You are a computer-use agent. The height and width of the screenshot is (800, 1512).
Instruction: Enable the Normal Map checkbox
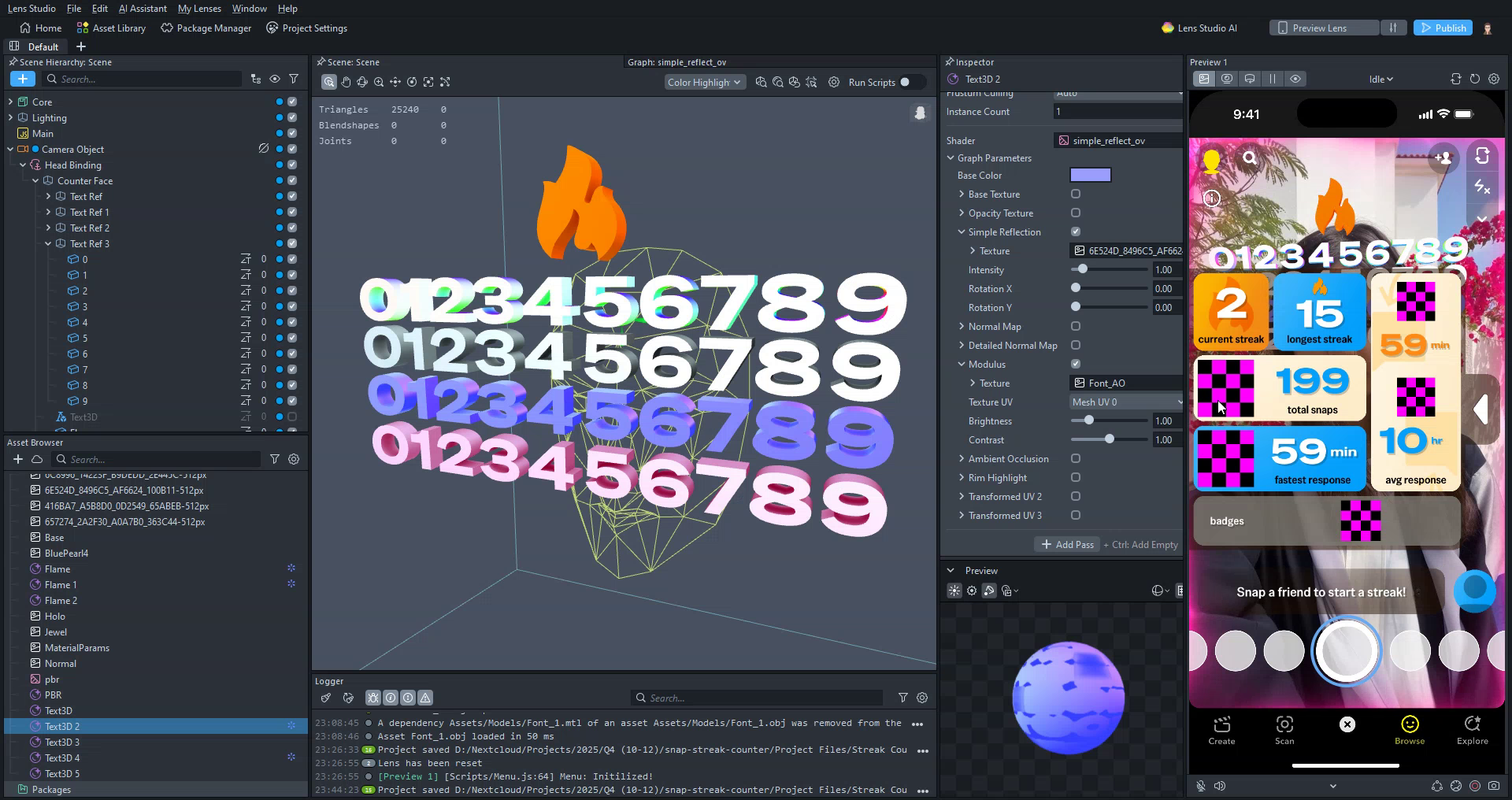[1076, 326]
